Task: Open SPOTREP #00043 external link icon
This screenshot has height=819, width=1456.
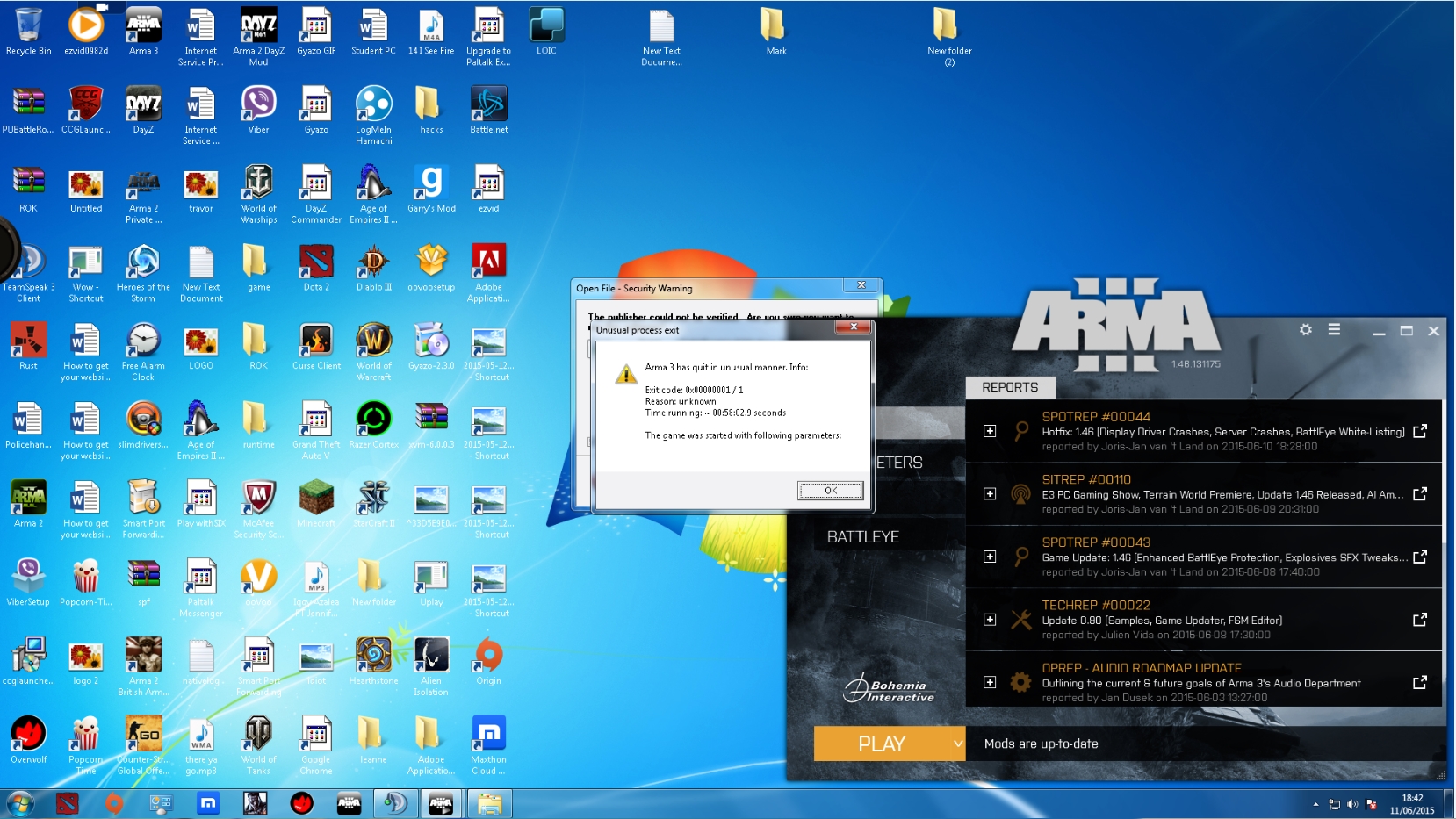Action: (1420, 557)
